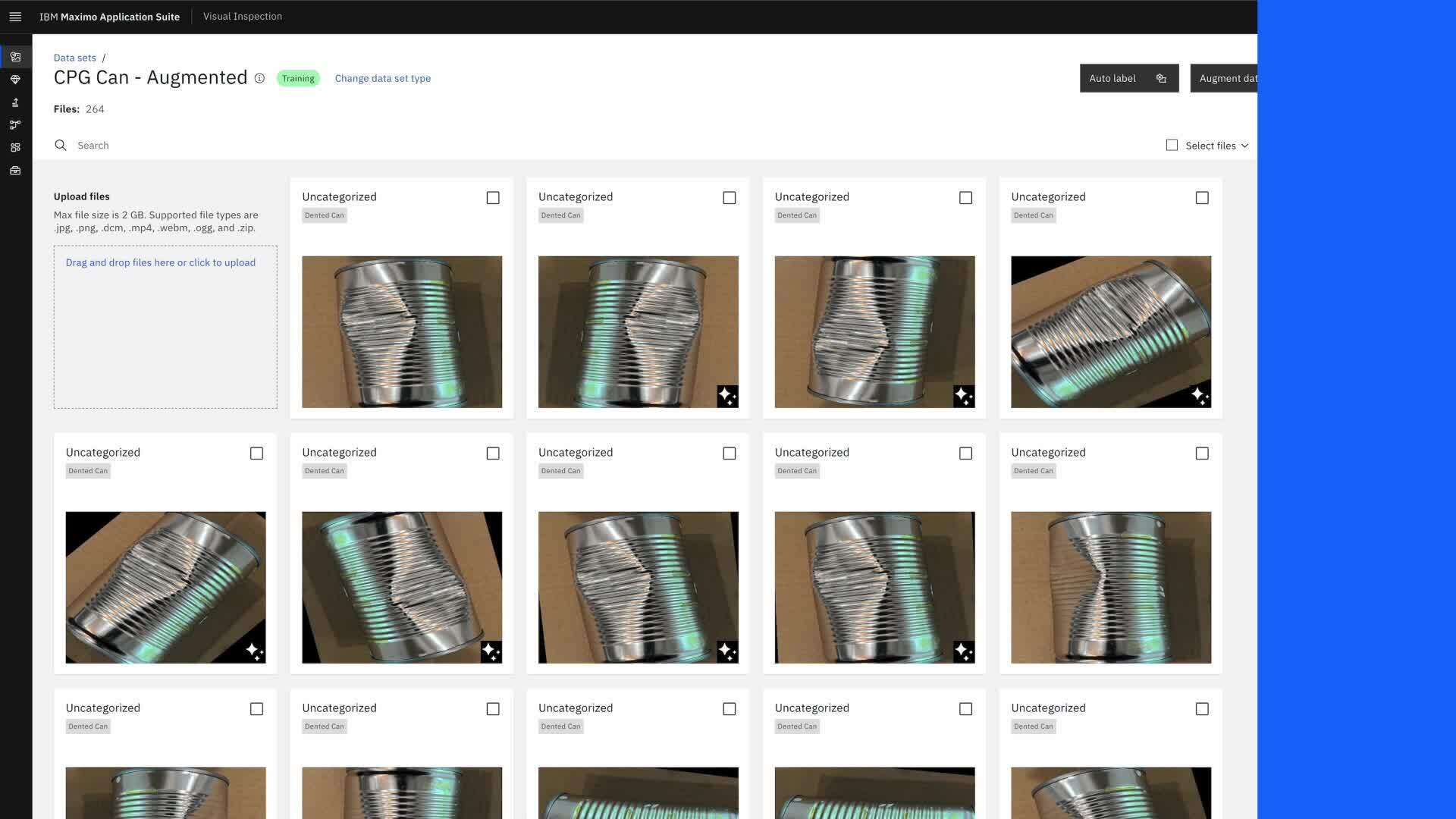The width and height of the screenshot is (1456, 819).
Task: Open the Data sets sidebar icon
Action: pos(15,57)
